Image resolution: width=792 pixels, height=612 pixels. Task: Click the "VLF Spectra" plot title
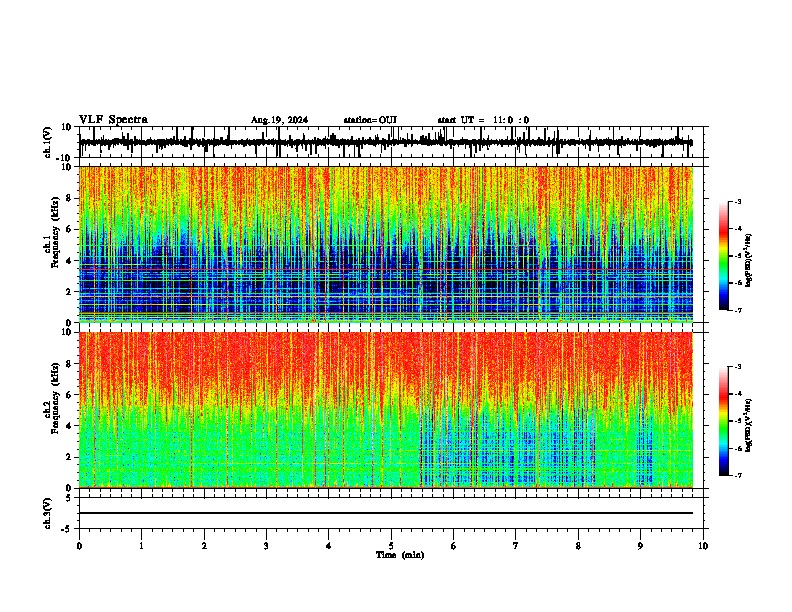coord(113,120)
